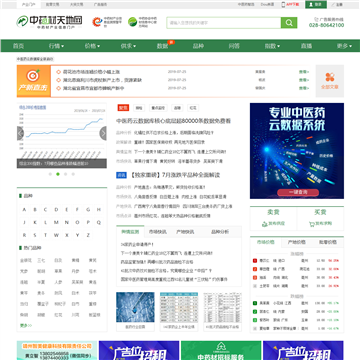
Task: Click the red 聚焦 tag
Action: (x=123, y=108)
